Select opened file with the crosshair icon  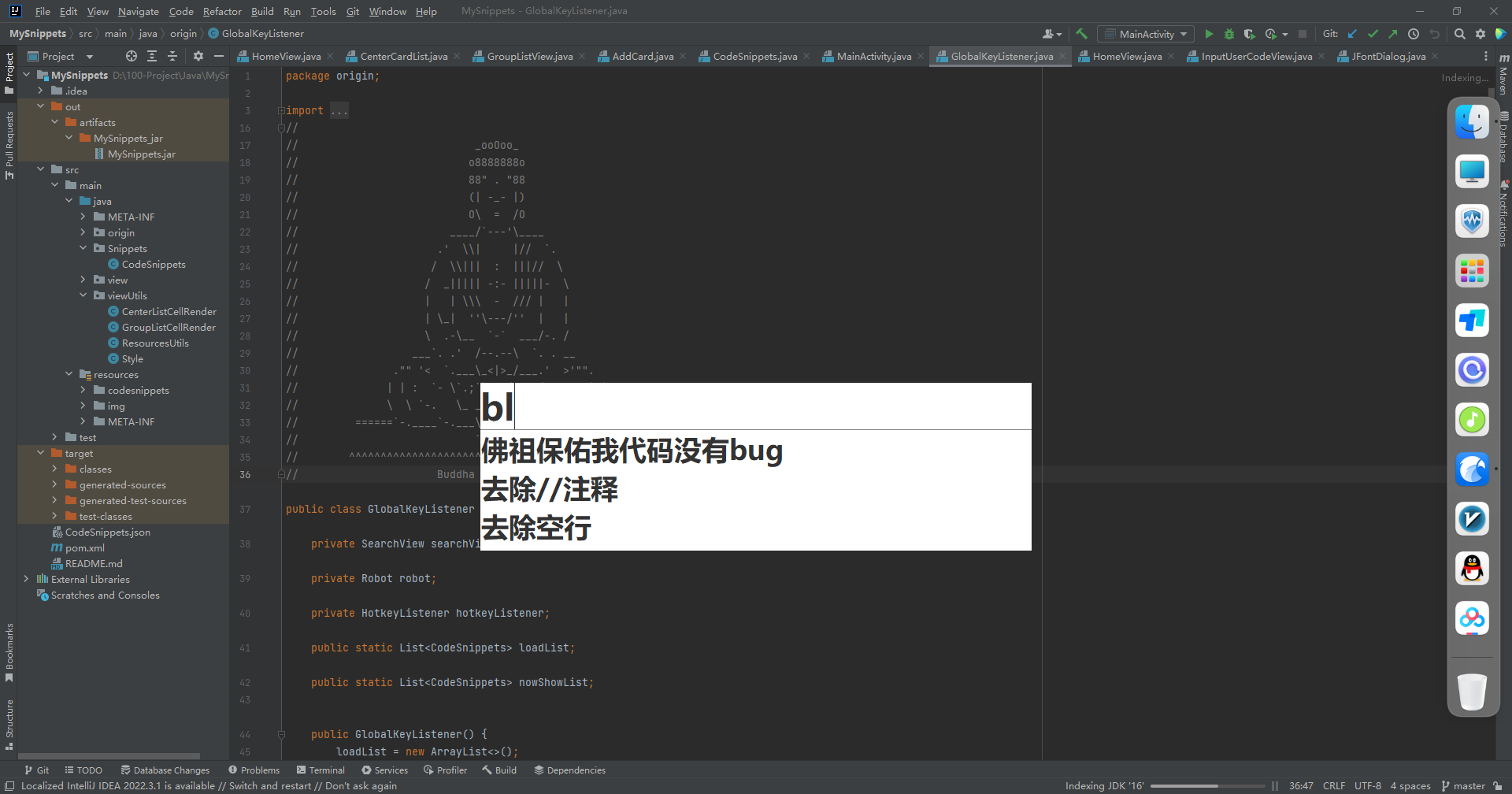coord(132,56)
